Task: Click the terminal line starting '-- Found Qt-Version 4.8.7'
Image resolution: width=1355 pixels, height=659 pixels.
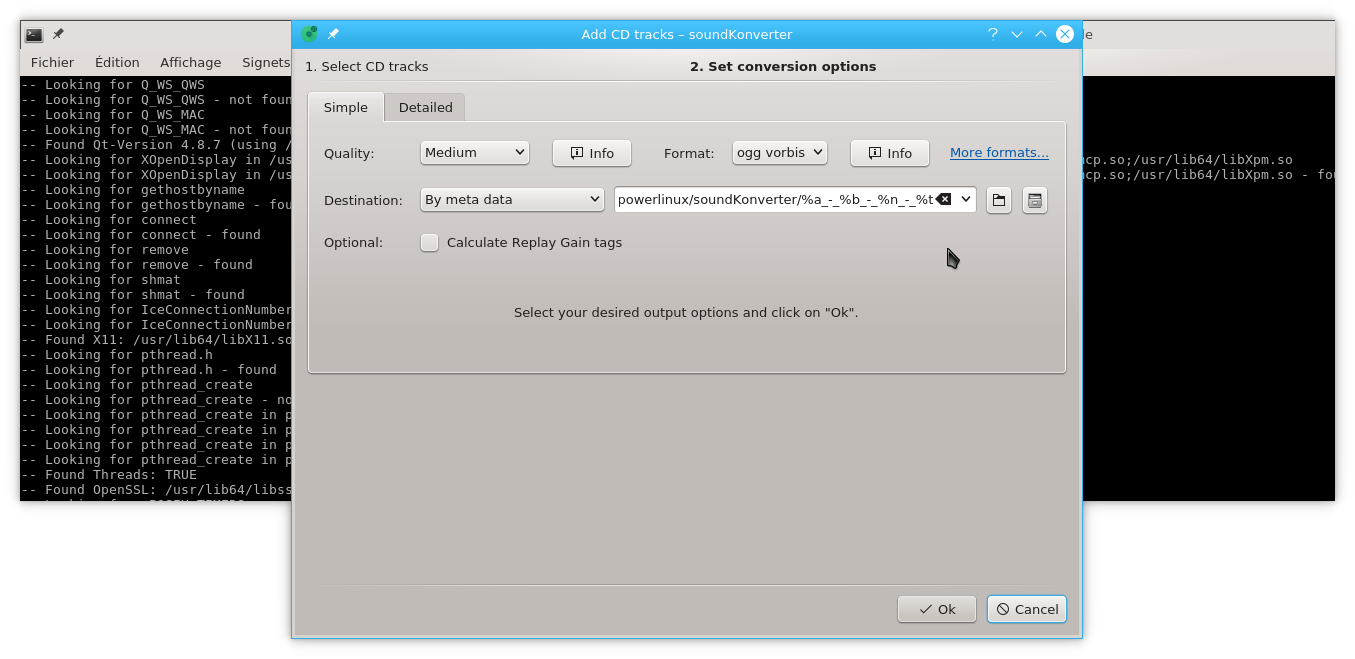Action: click(x=156, y=145)
